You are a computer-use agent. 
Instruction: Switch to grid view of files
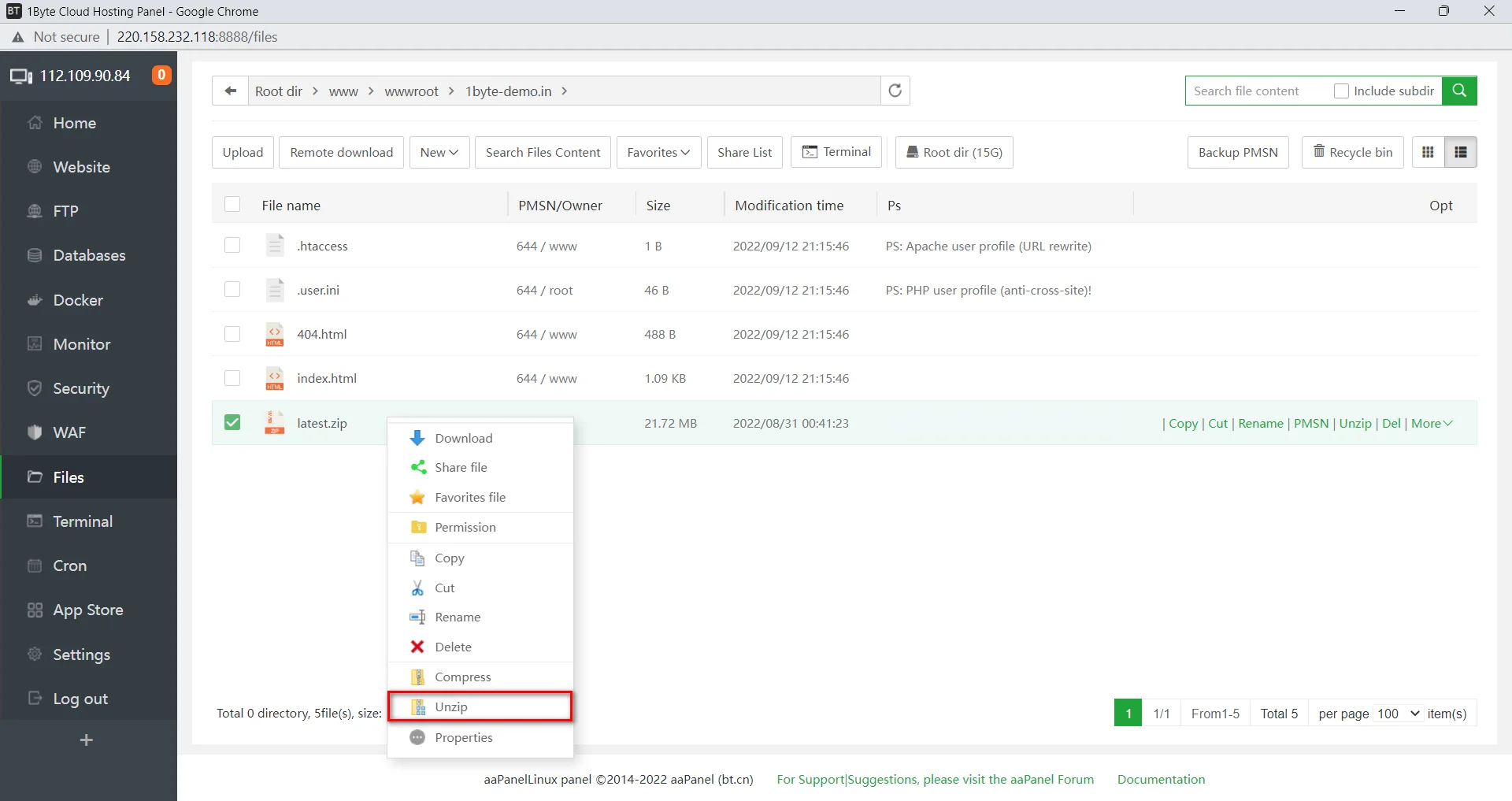click(1427, 152)
